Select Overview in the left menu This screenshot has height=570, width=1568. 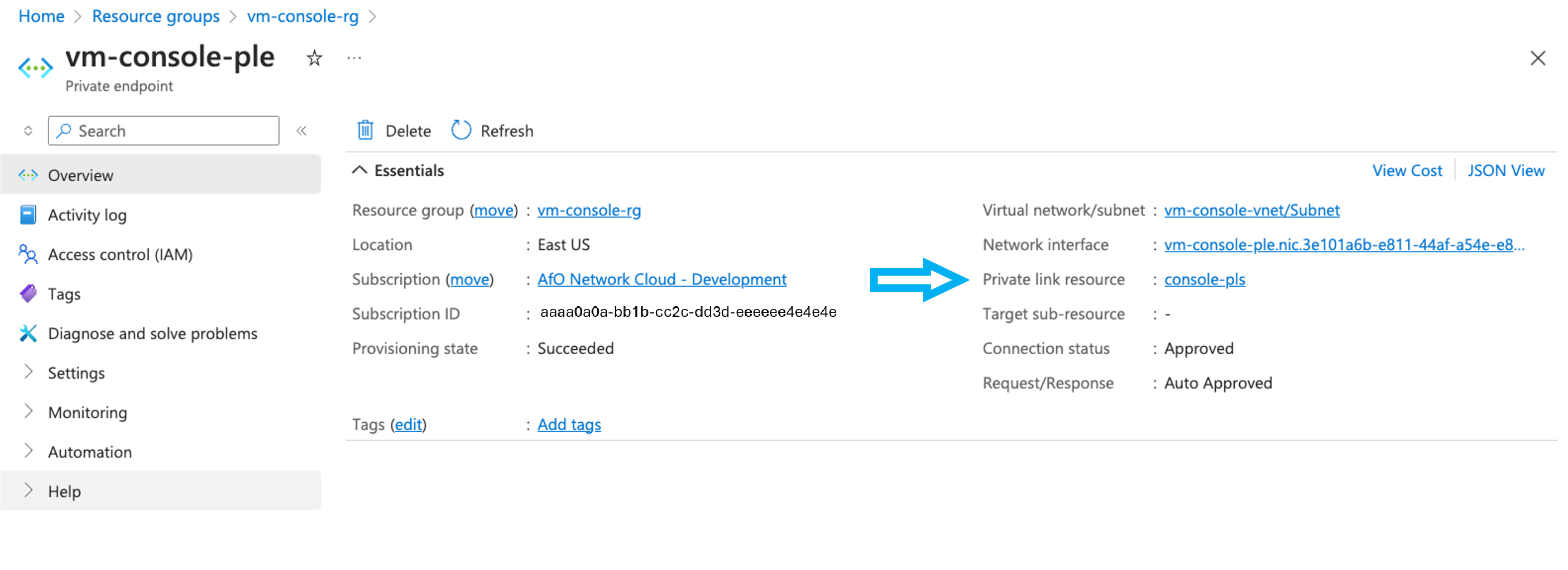(80, 175)
